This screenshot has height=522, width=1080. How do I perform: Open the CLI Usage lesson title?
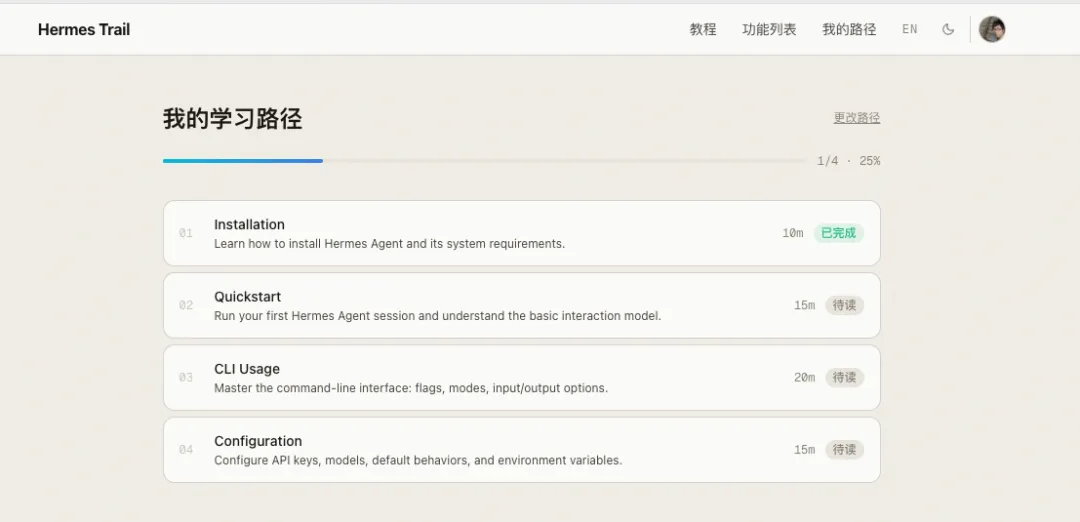click(247, 369)
